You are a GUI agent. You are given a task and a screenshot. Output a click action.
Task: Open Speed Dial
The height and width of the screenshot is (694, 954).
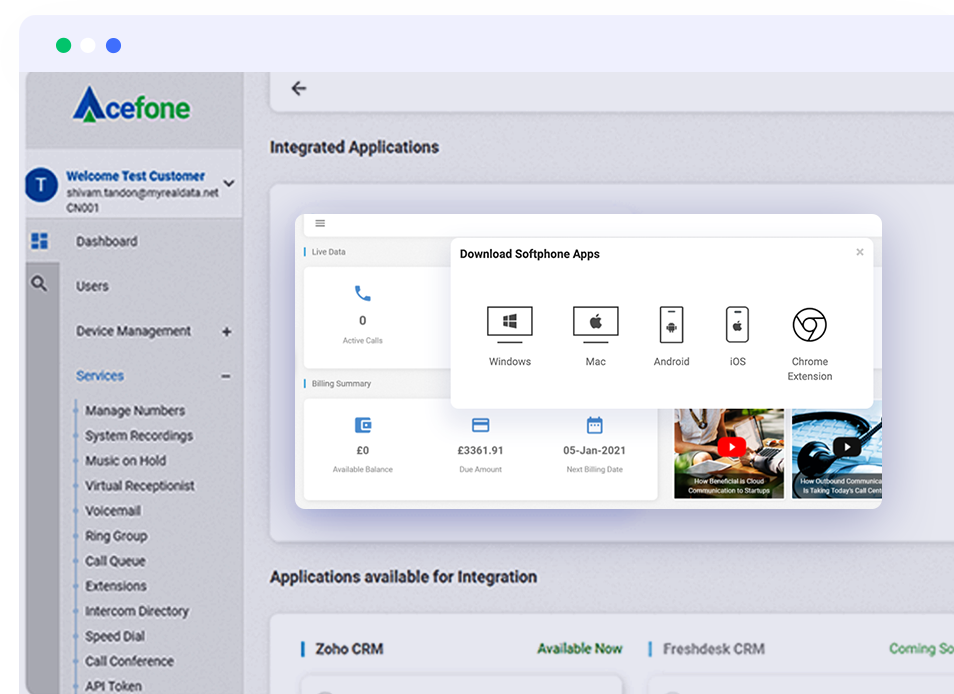pyautogui.click(x=115, y=636)
